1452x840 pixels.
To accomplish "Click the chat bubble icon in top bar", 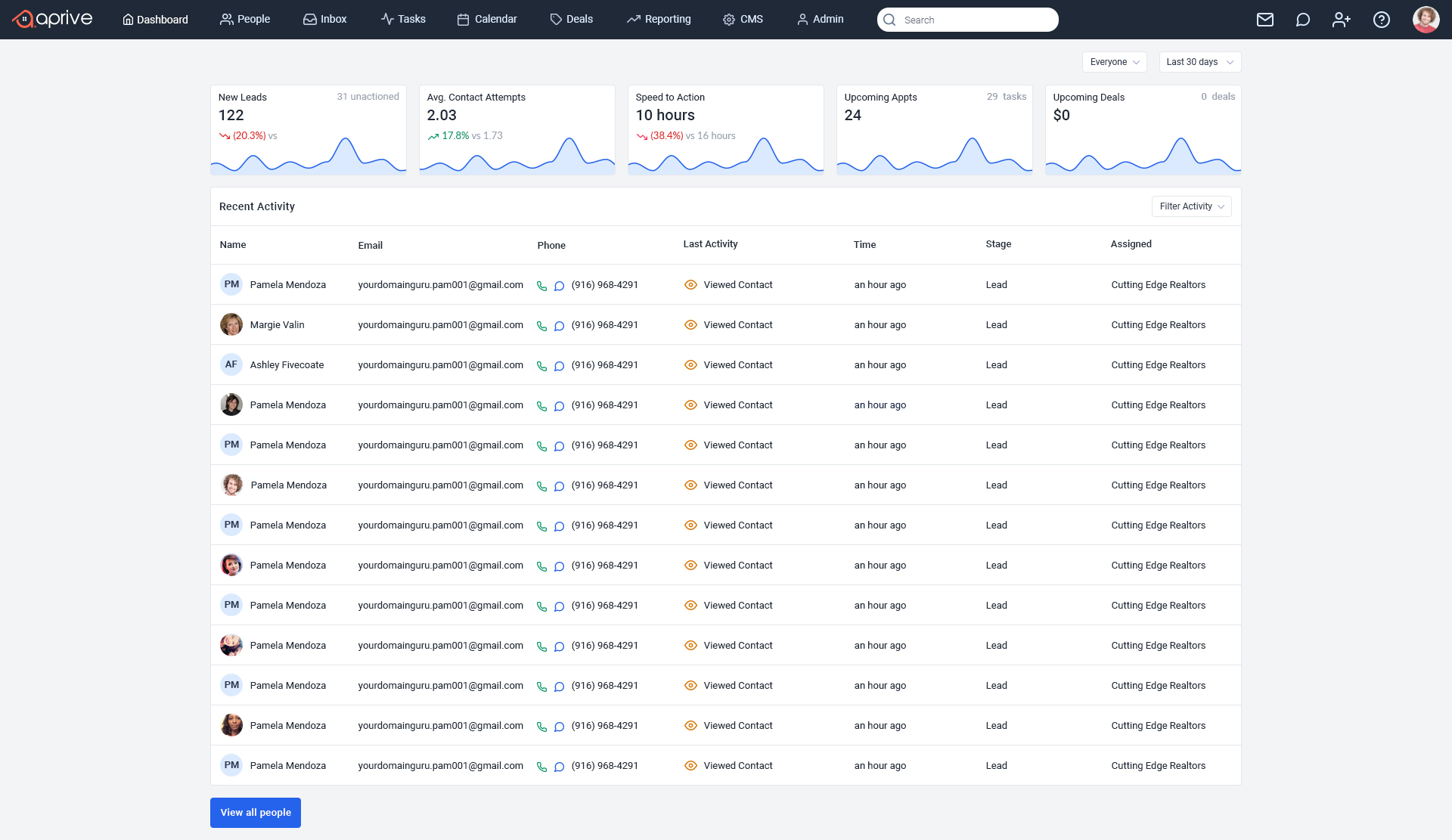I will [1302, 20].
